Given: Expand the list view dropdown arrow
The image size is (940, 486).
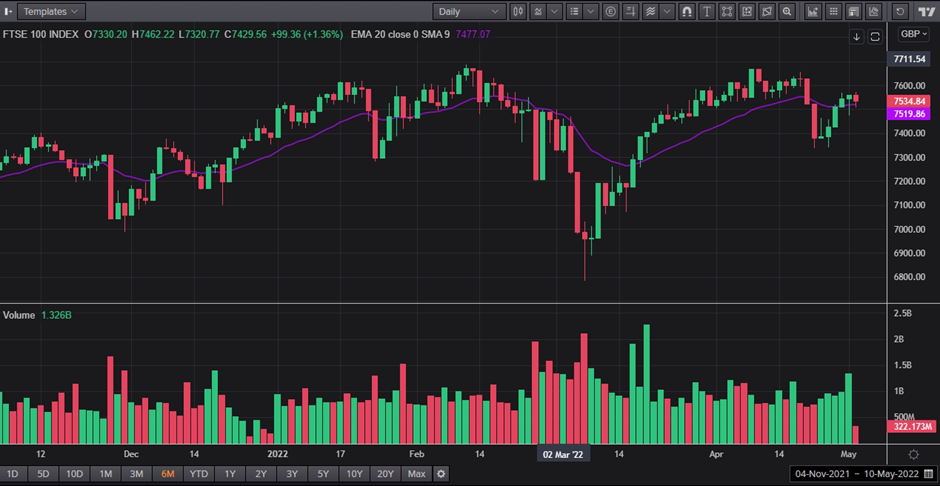Looking at the screenshot, I should click(590, 11).
